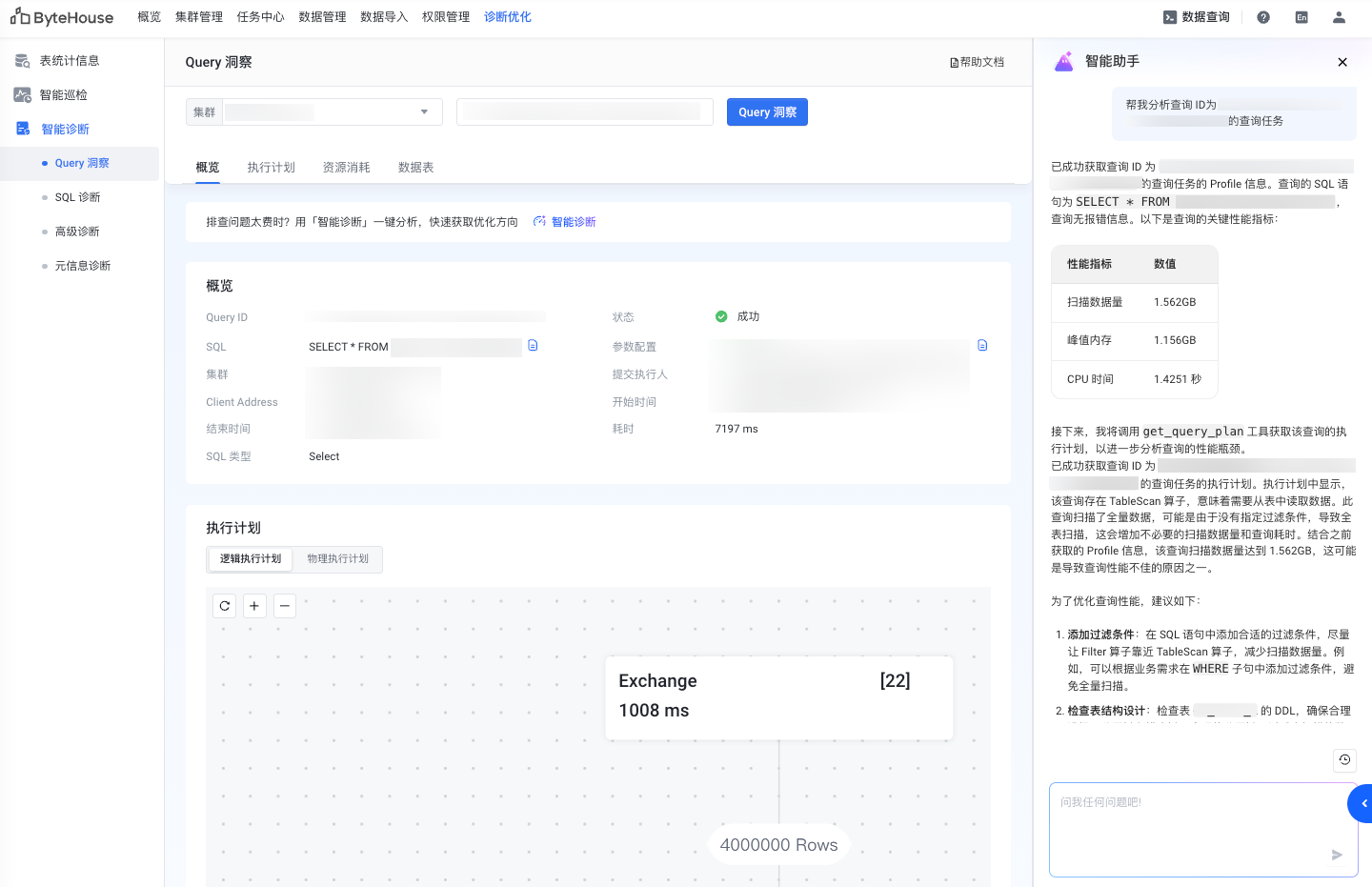Switch to the 资源消耗 tab
1372x887 pixels.
pos(347,168)
